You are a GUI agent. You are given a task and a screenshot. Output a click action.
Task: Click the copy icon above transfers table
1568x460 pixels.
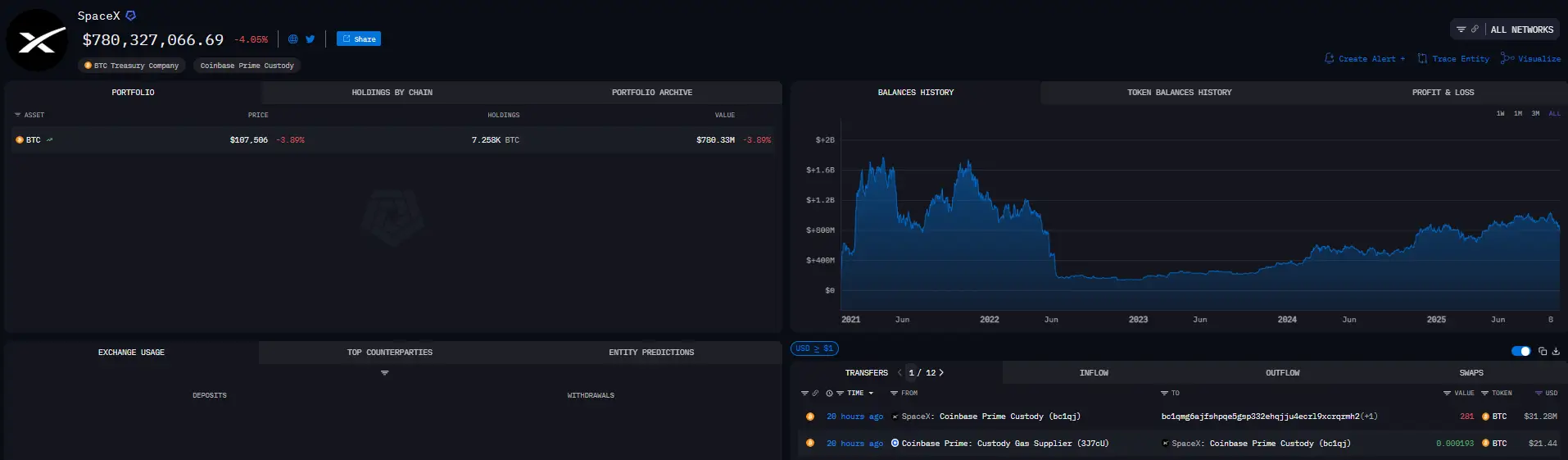click(1543, 351)
